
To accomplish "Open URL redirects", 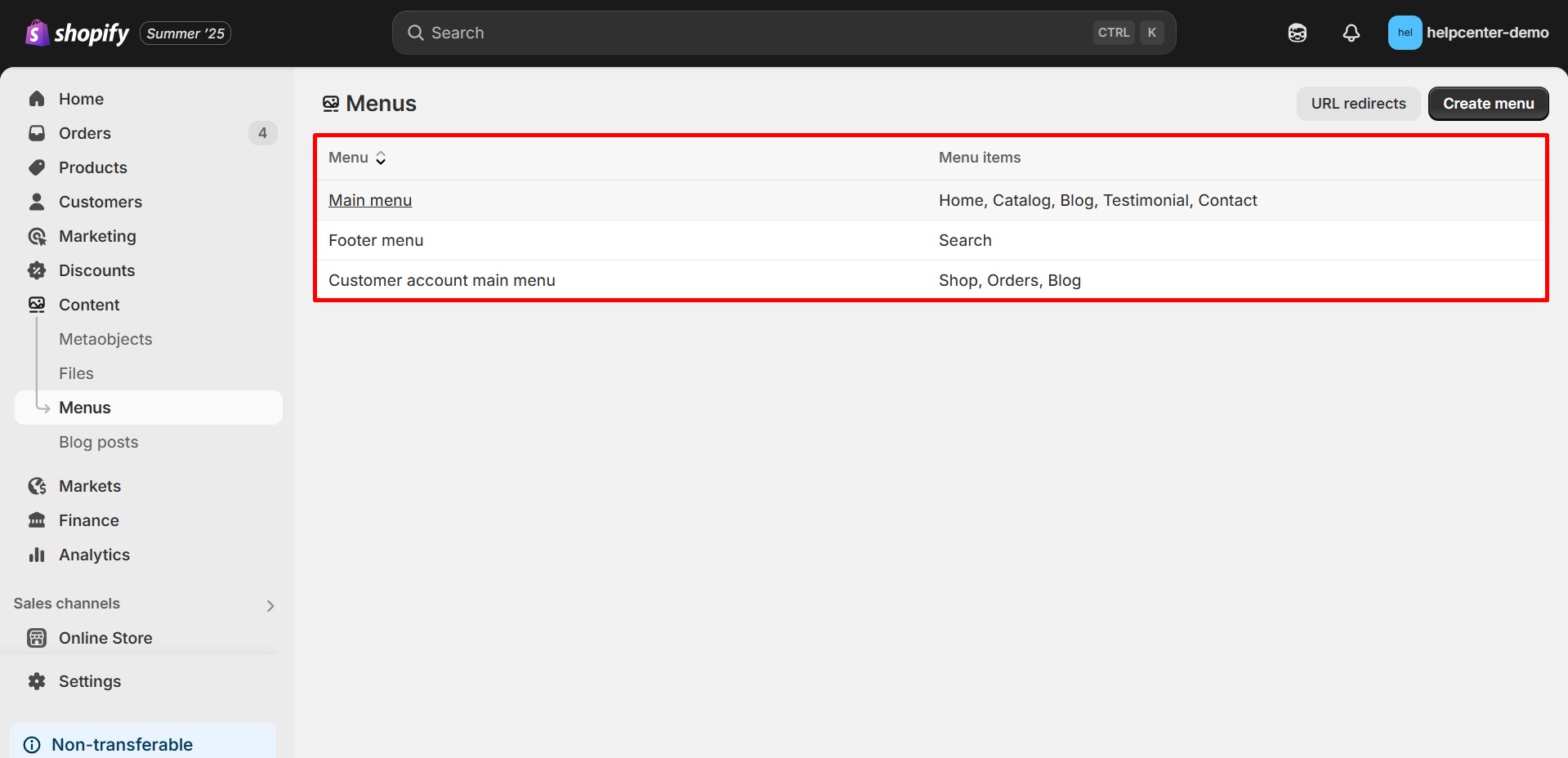I will [x=1358, y=104].
